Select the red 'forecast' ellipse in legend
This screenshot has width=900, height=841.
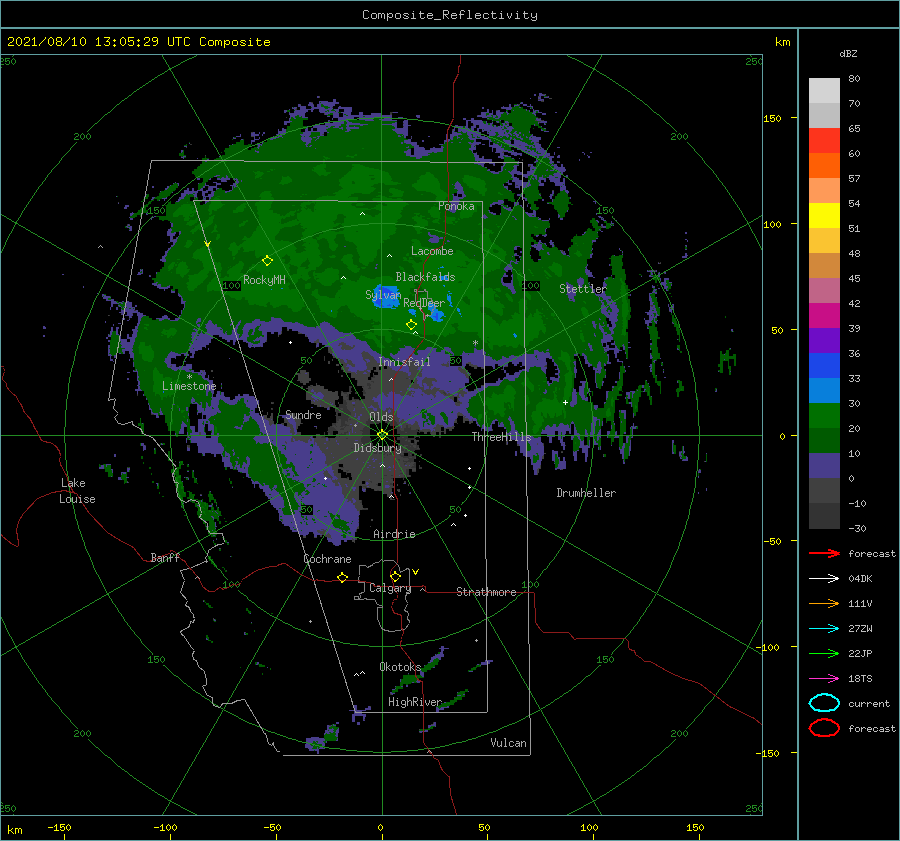pyautogui.click(x=824, y=728)
